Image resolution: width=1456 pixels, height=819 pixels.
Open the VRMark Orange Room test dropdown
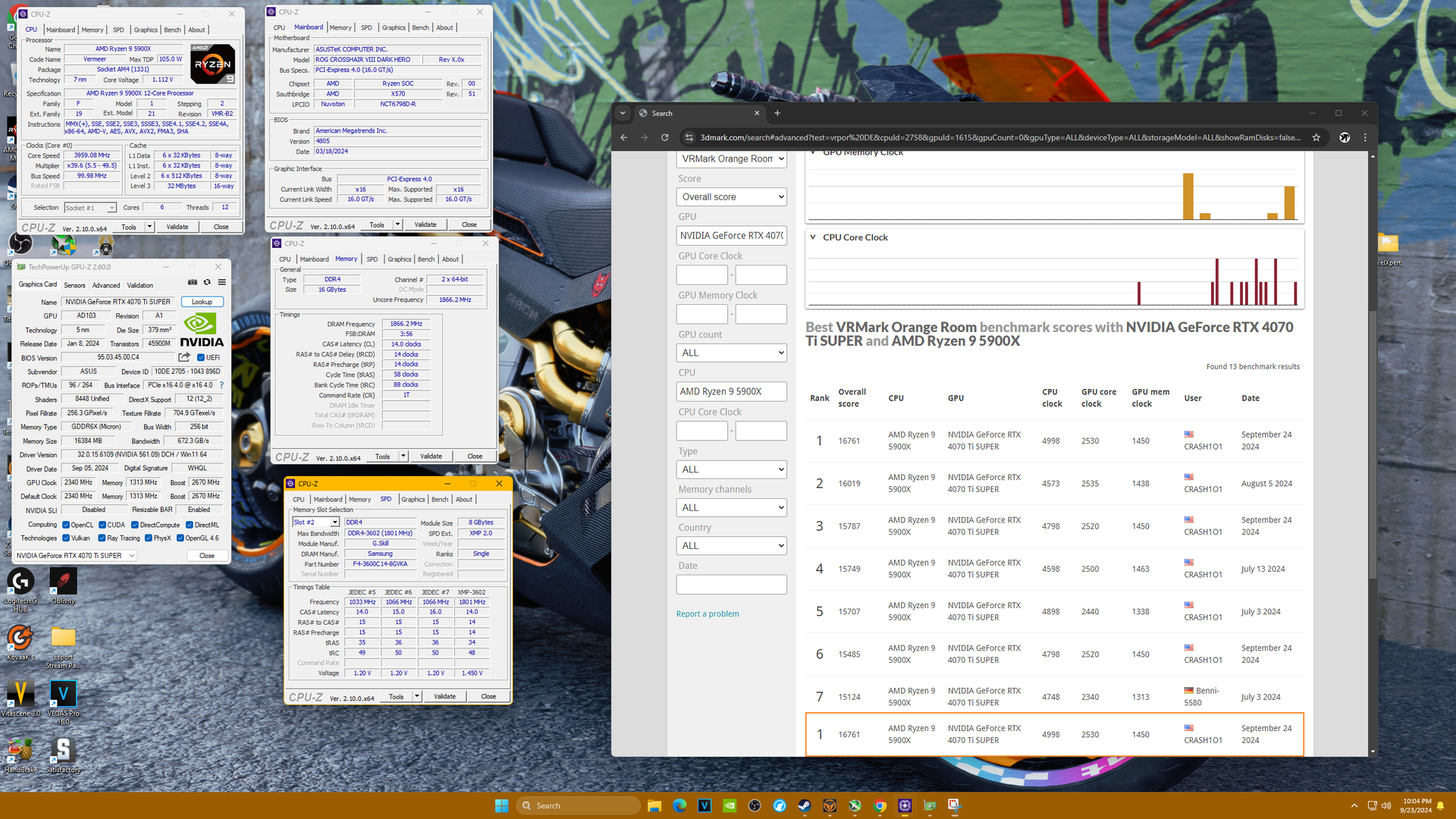click(731, 158)
